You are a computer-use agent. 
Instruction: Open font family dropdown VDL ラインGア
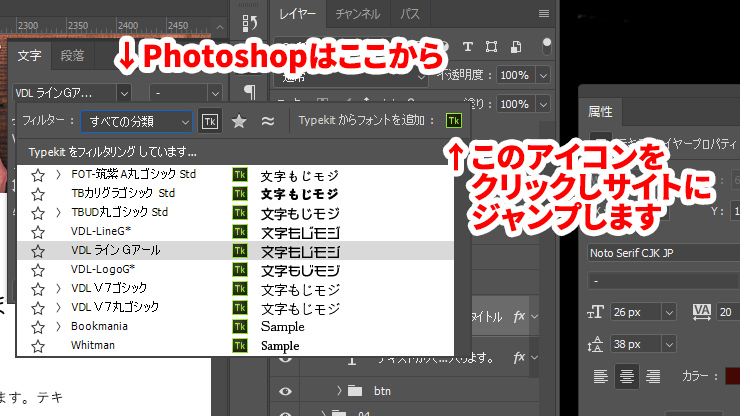point(124,93)
